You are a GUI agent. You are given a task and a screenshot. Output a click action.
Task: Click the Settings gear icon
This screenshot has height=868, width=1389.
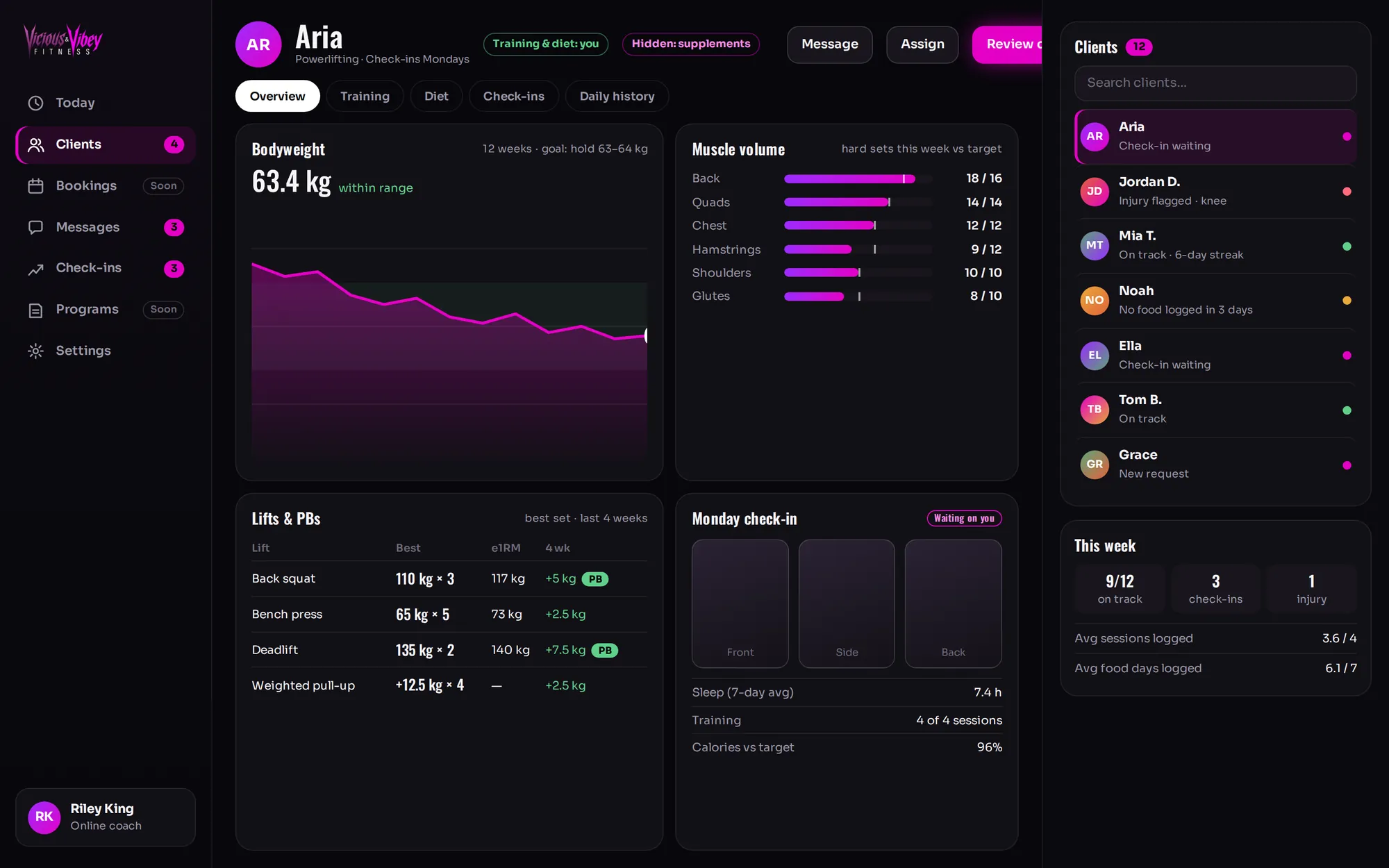tap(35, 351)
